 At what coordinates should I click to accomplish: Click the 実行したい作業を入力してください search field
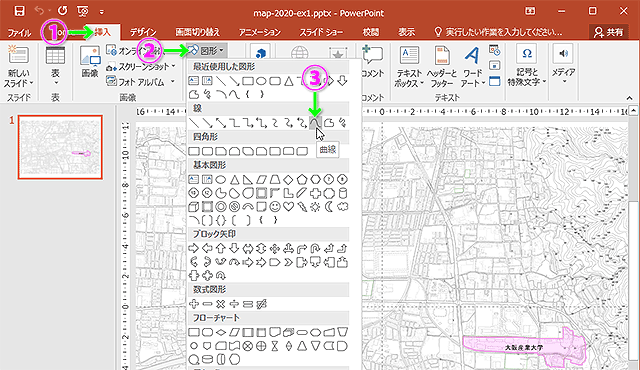[498, 32]
